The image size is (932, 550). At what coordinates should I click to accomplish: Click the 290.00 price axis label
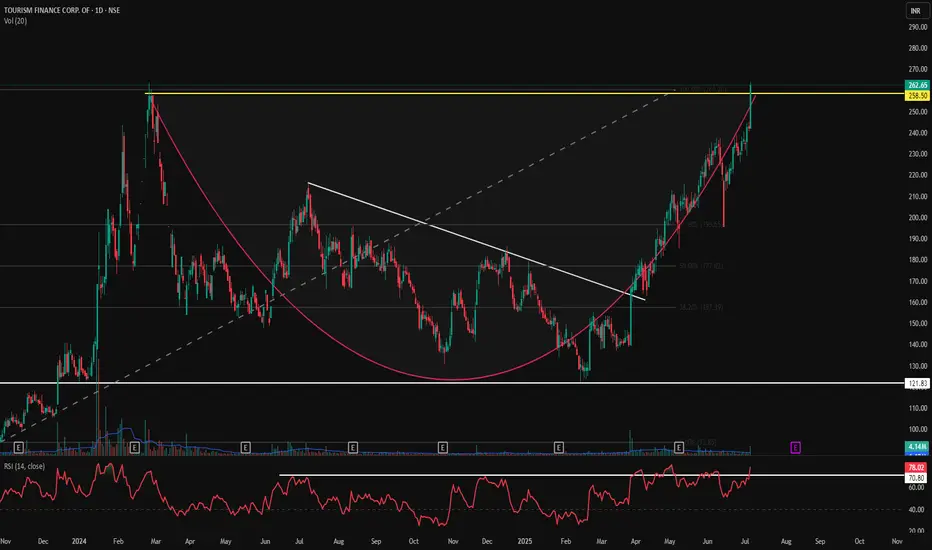[x=917, y=27]
